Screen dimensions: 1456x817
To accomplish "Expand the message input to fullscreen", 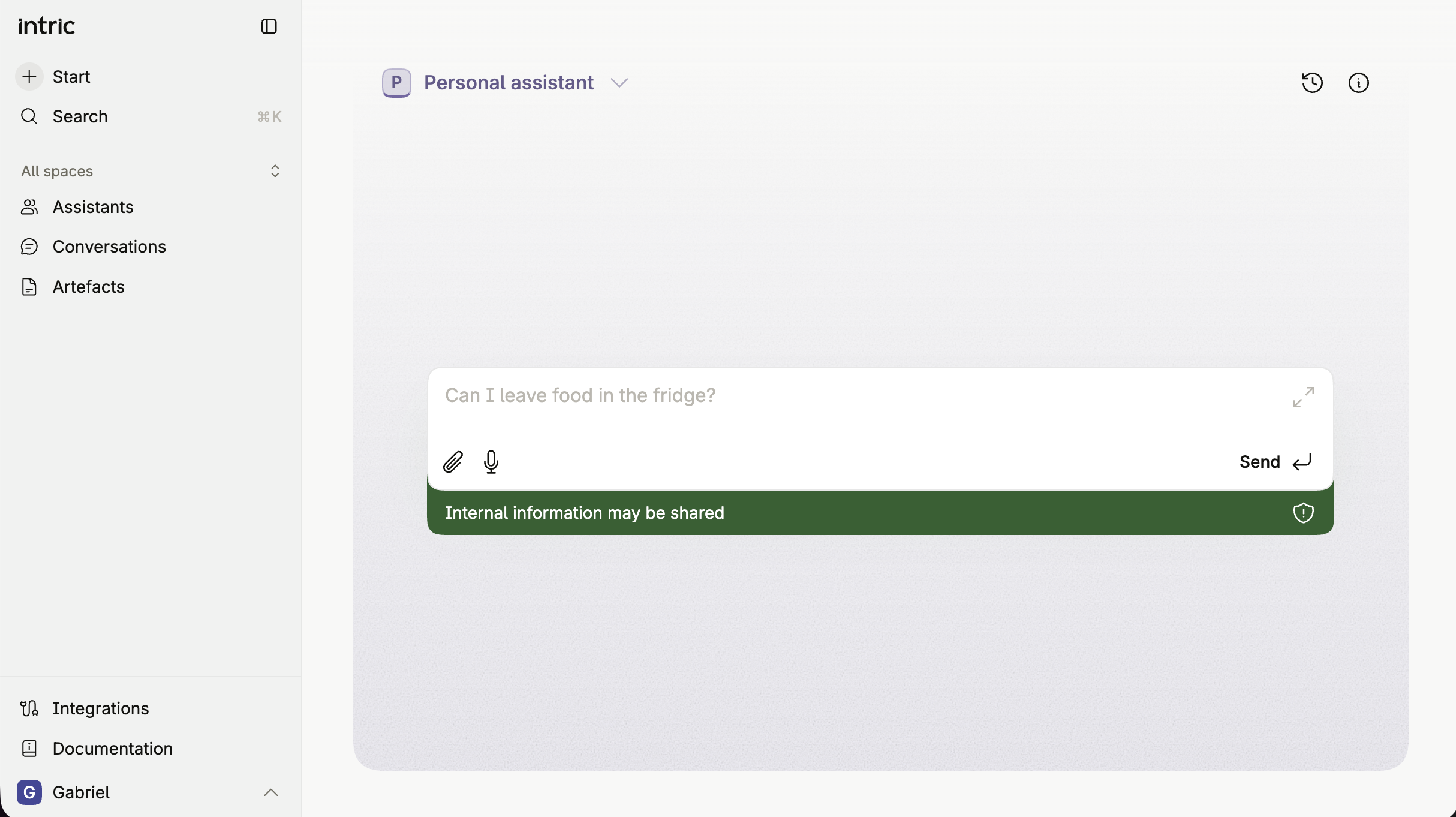I will 1303,397.
